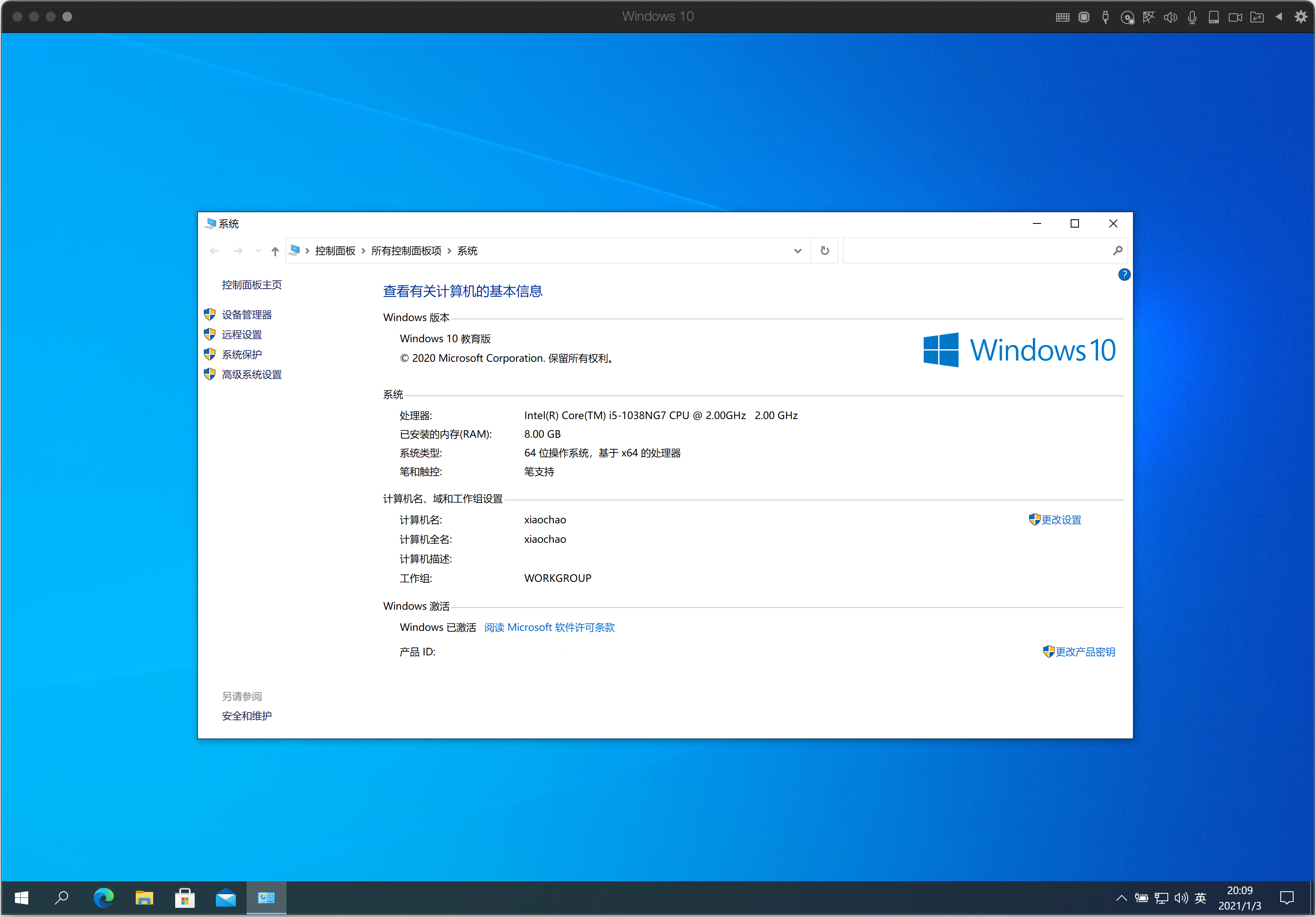Image resolution: width=1316 pixels, height=917 pixels.
Task: Click the taskbar search icon
Action: coord(61,897)
